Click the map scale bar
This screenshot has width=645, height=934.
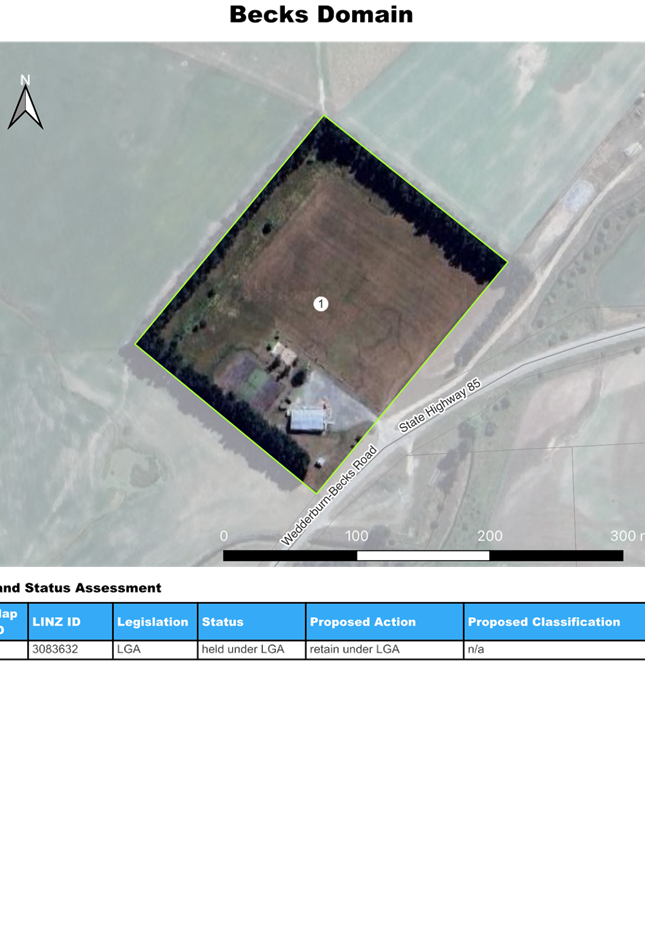[422, 555]
